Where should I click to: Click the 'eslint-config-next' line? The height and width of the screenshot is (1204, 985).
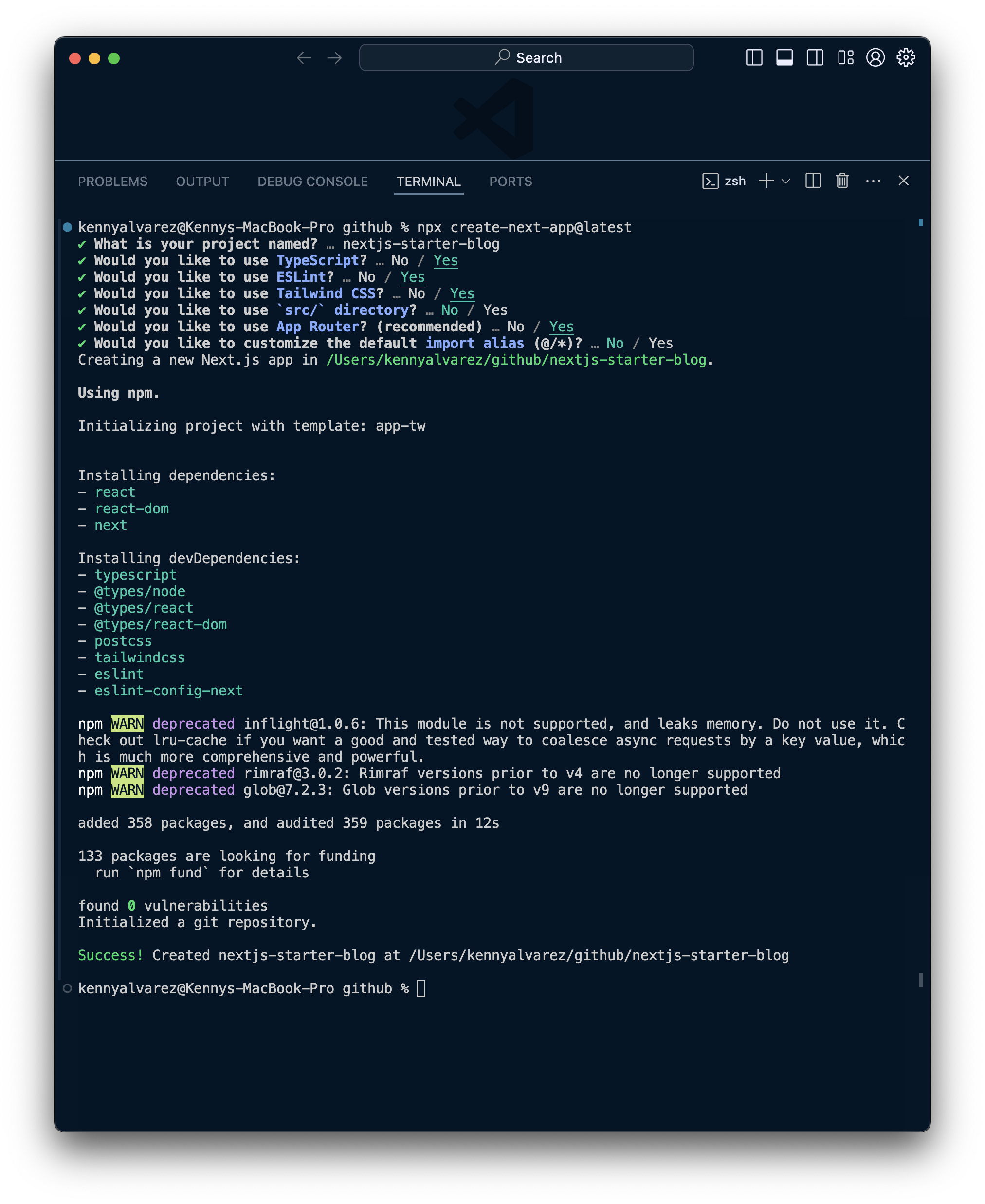[x=168, y=691]
